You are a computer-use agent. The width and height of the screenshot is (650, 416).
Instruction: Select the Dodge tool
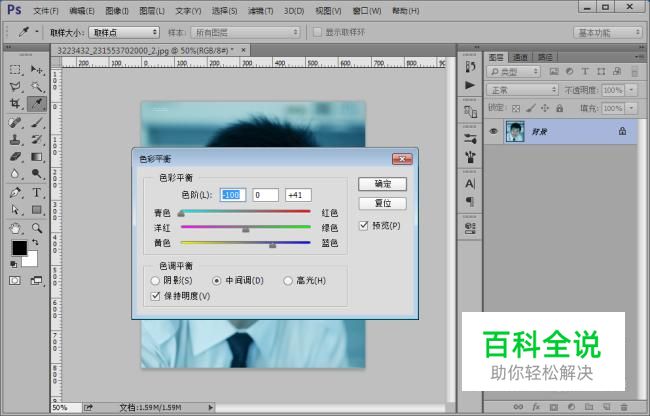[37, 174]
